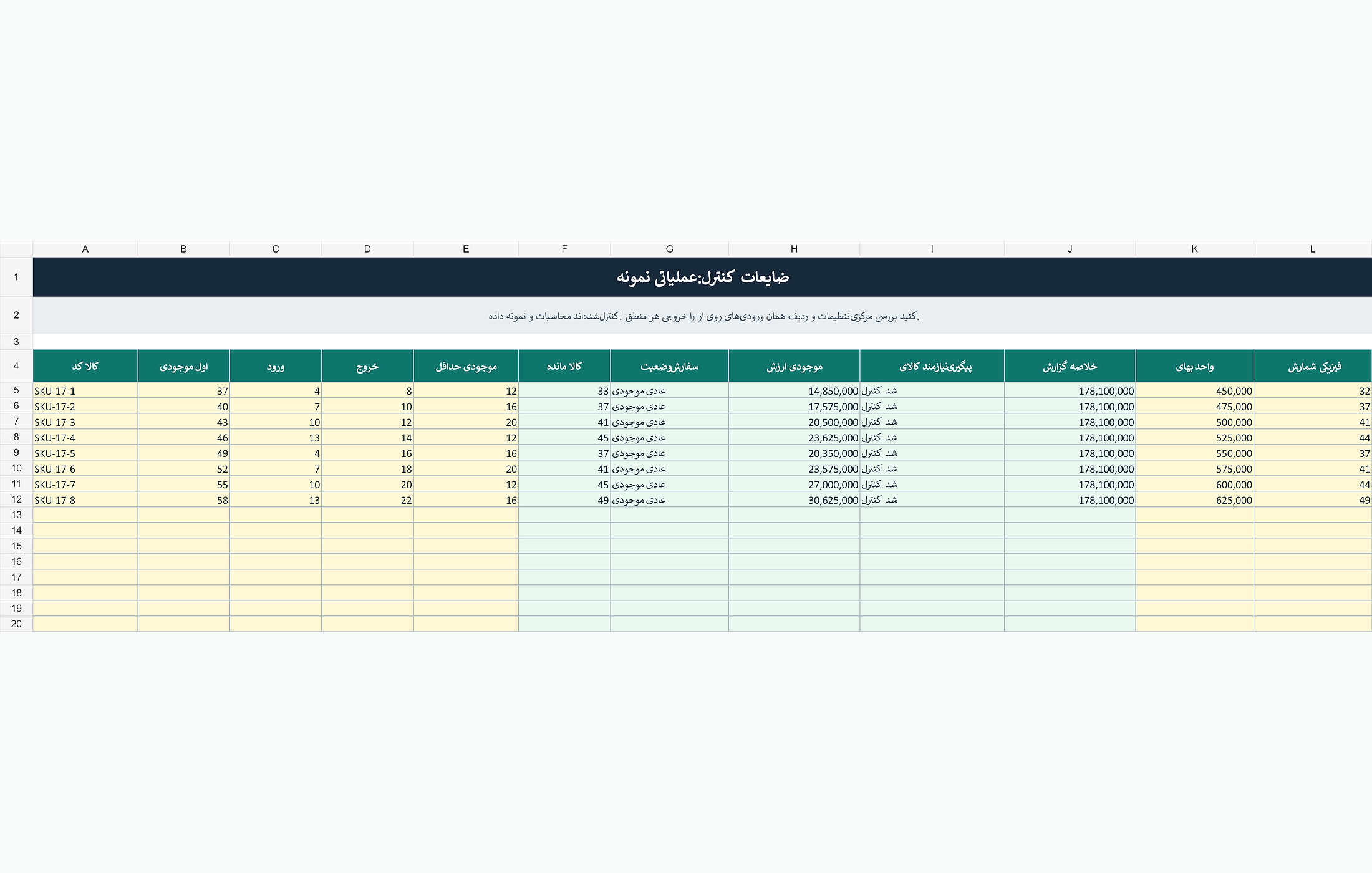The height and width of the screenshot is (873, 1372).
Task: Click the description text in row 2
Action: point(703,316)
